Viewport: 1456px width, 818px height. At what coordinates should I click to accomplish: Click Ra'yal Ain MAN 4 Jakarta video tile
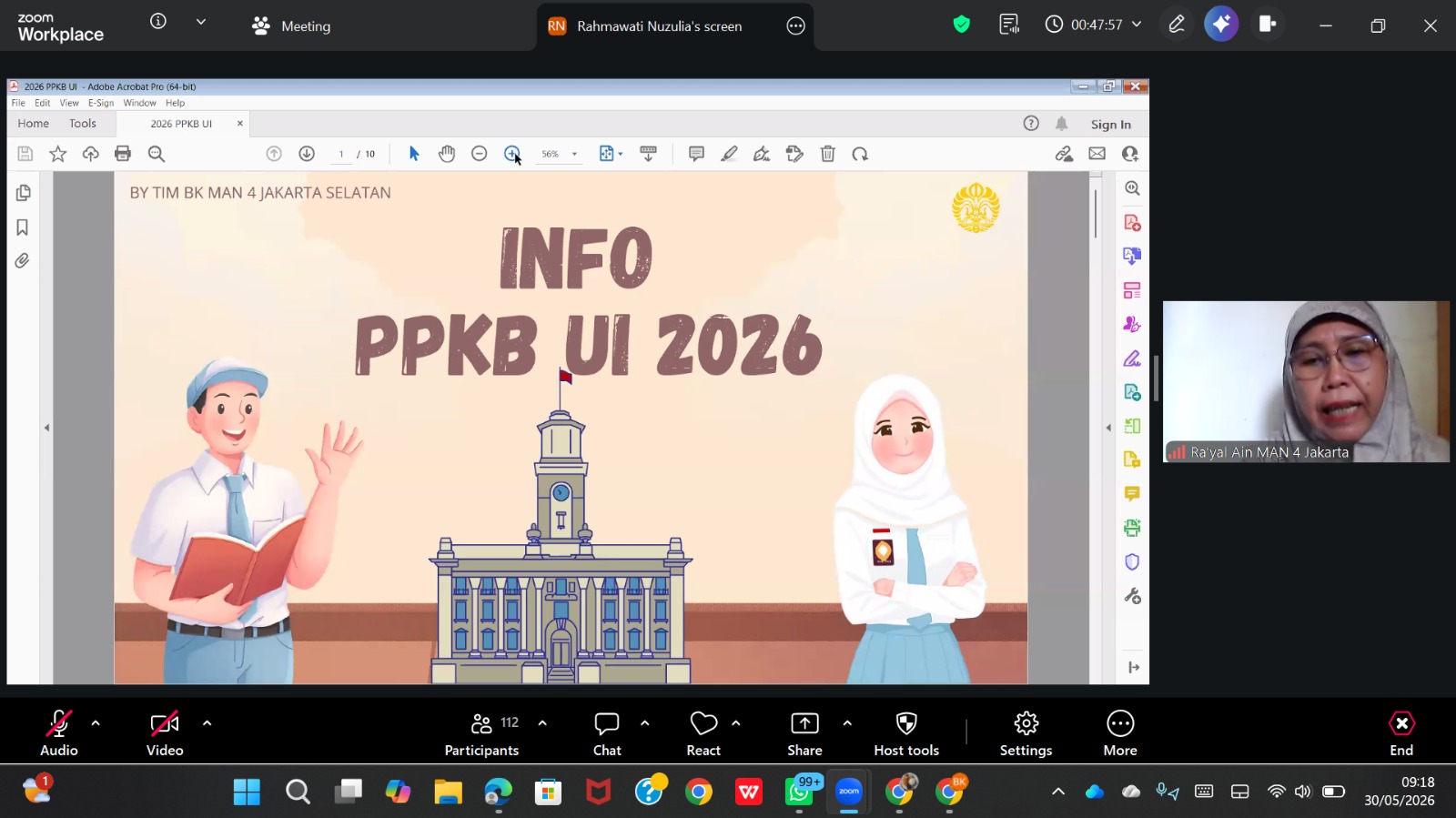coord(1306,381)
